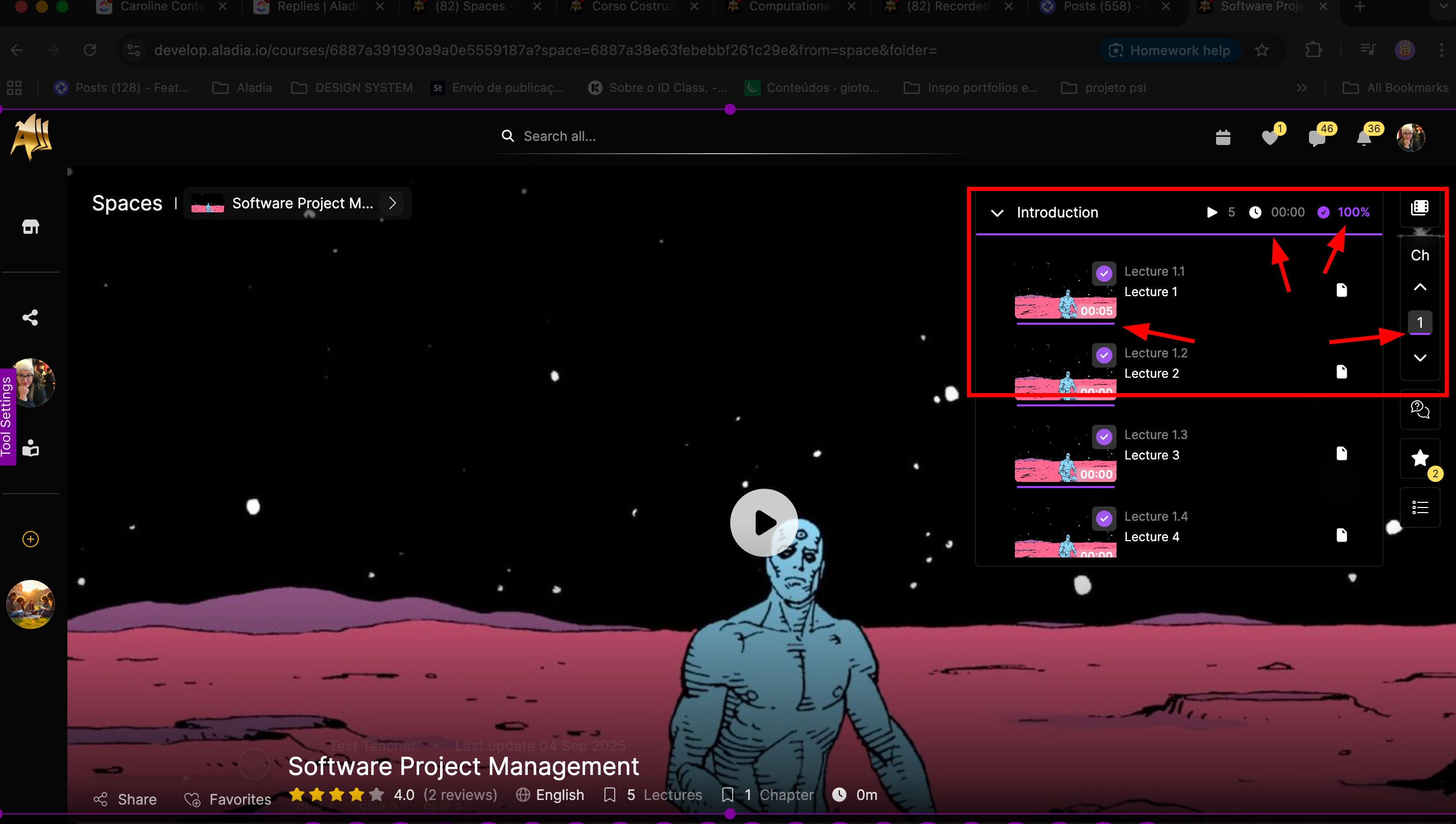Switch to the Replies | Aladia browser tab
Screen dimensions: 1456x824
pyautogui.click(x=319, y=7)
